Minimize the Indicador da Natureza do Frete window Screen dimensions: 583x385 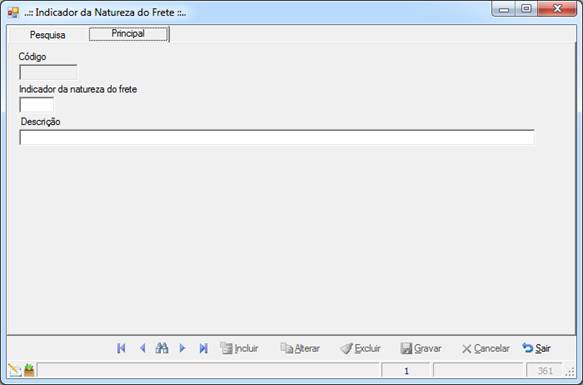click(504, 9)
